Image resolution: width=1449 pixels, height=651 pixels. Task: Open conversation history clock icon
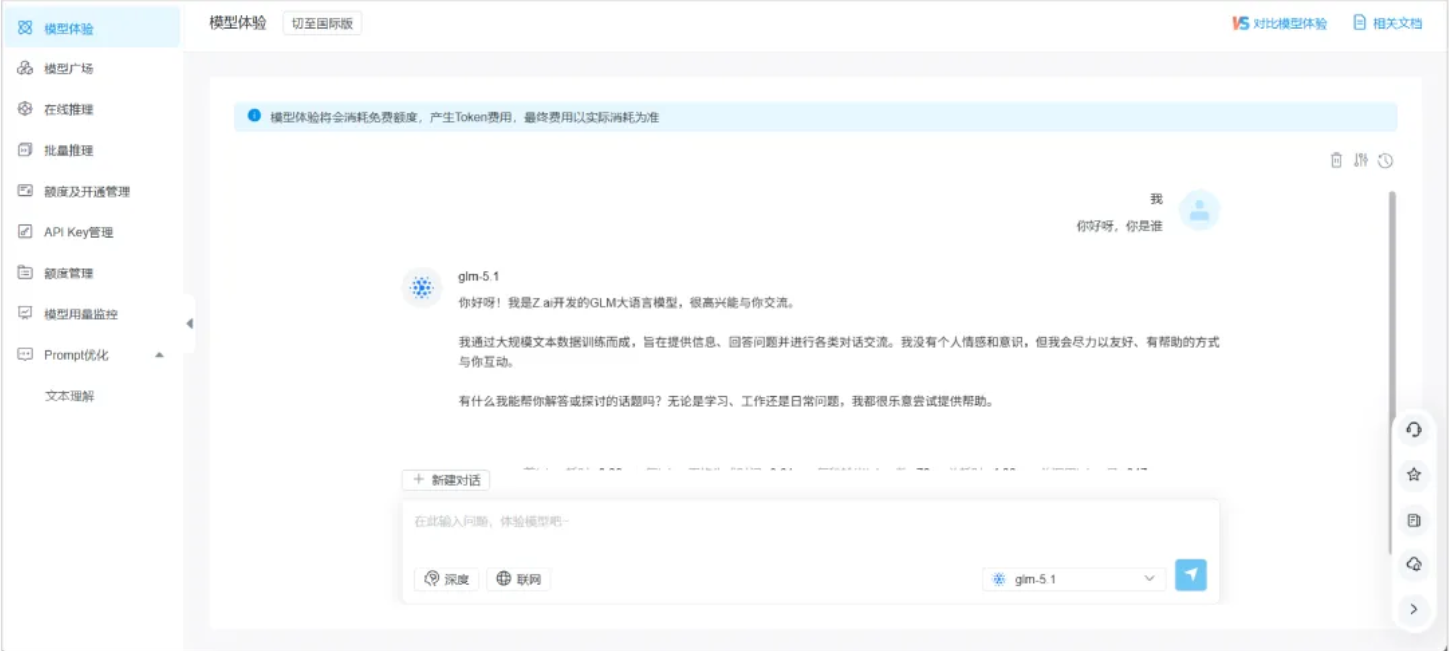[1385, 160]
